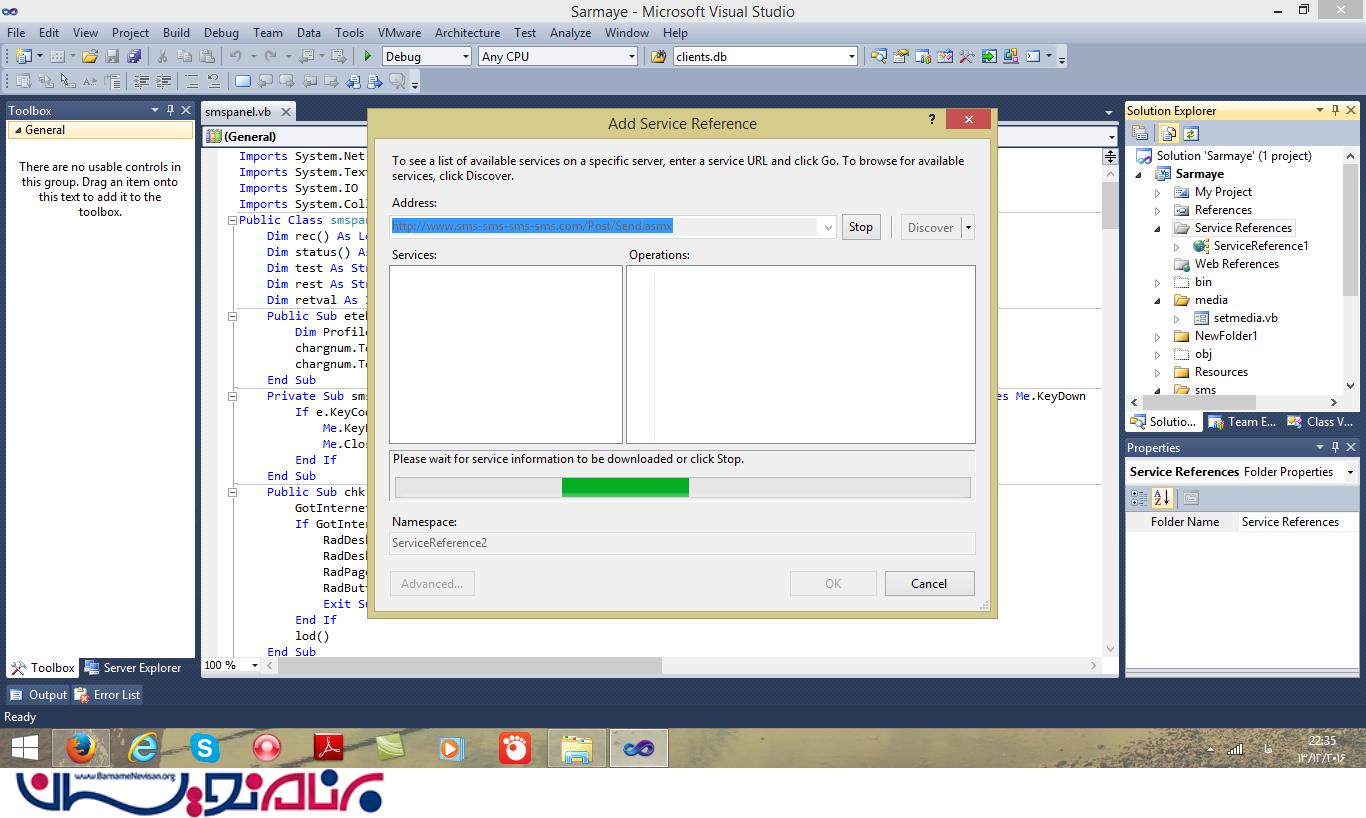Click the Paste clipboard icon
Image resolution: width=1366 pixels, height=818 pixels.
tap(207, 57)
